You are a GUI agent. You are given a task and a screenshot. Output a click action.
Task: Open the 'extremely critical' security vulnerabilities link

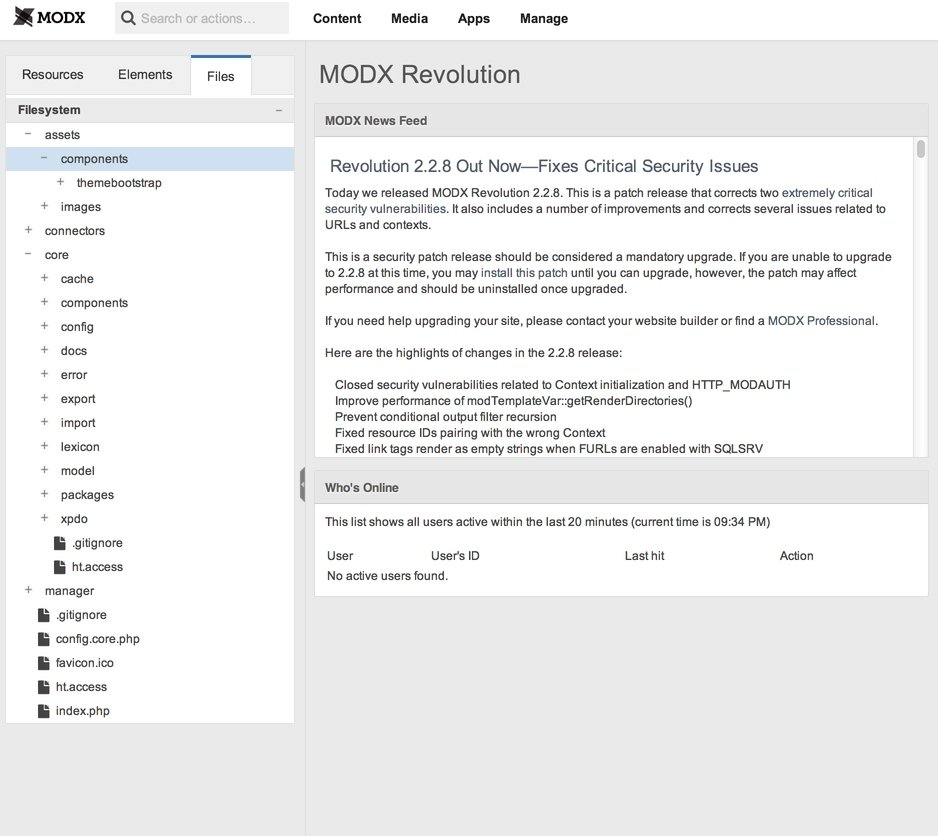tap(827, 193)
